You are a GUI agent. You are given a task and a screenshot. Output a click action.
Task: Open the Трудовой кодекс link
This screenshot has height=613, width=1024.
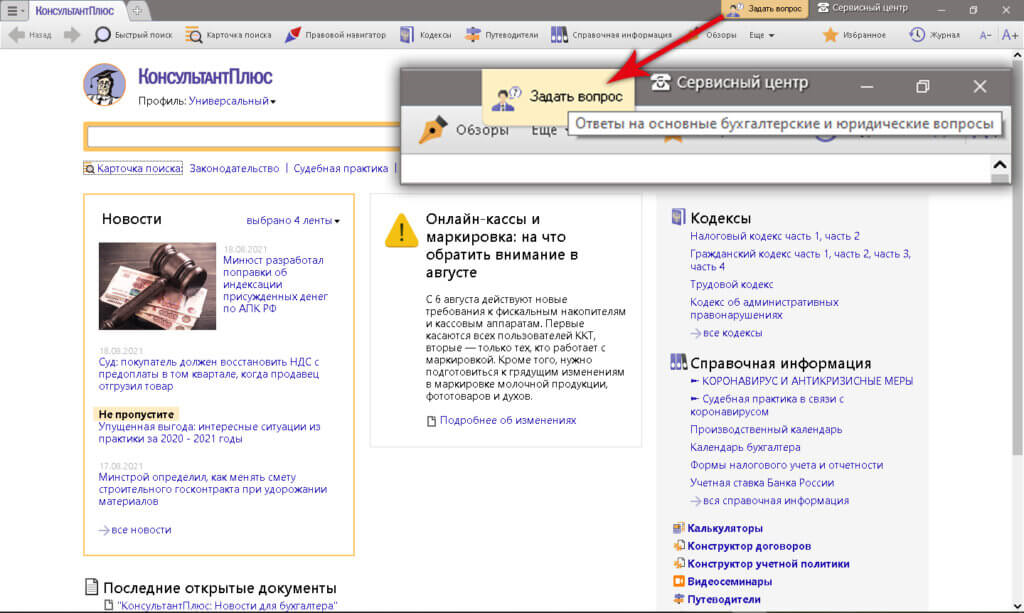click(x=731, y=285)
